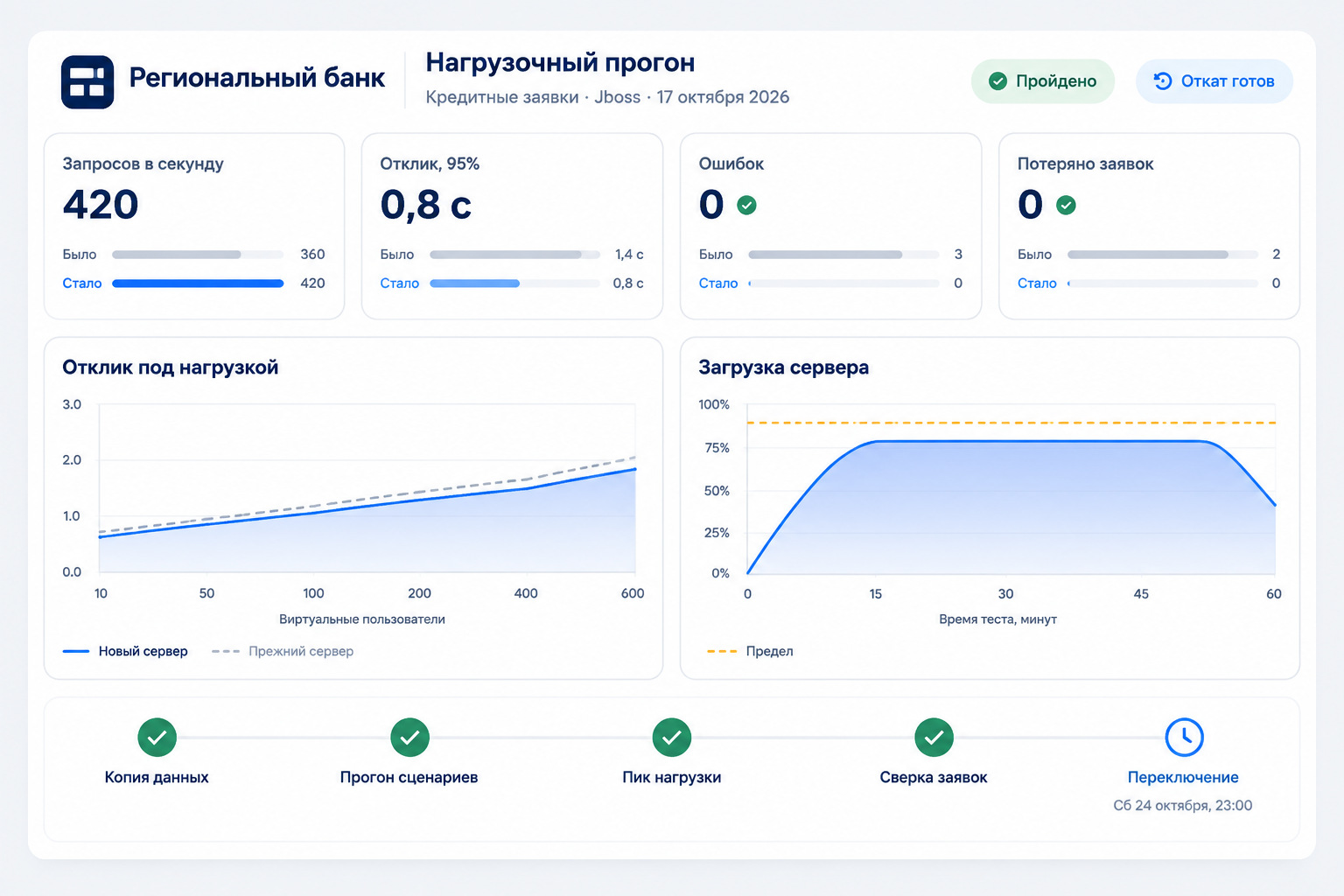The height and width of the screenshot is (896, 1344).
Task: Select the Сверка заявок step checkmark
Action: pos(934,738)
